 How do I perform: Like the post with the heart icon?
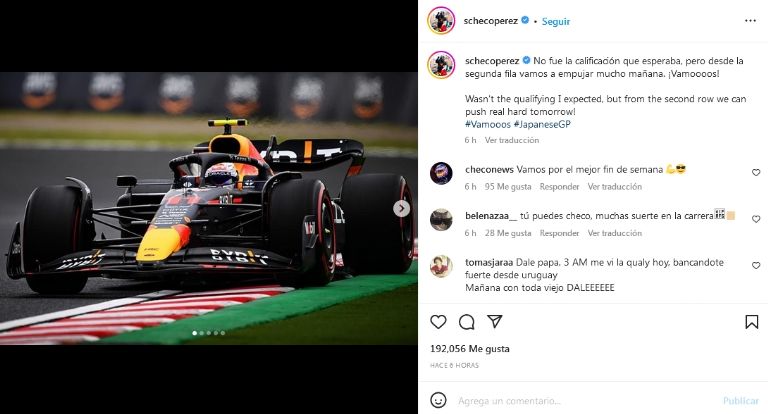point(438,322)
